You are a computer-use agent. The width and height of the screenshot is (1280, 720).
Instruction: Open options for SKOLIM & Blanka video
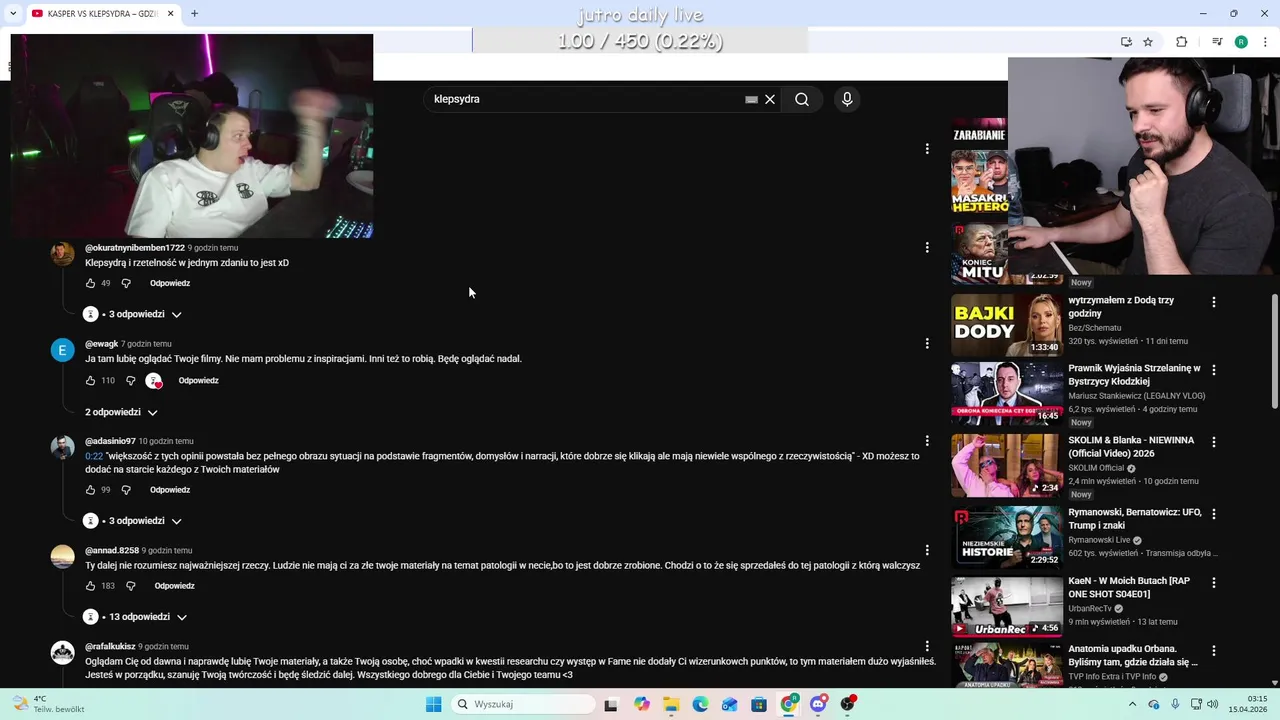click(1214, 442)
